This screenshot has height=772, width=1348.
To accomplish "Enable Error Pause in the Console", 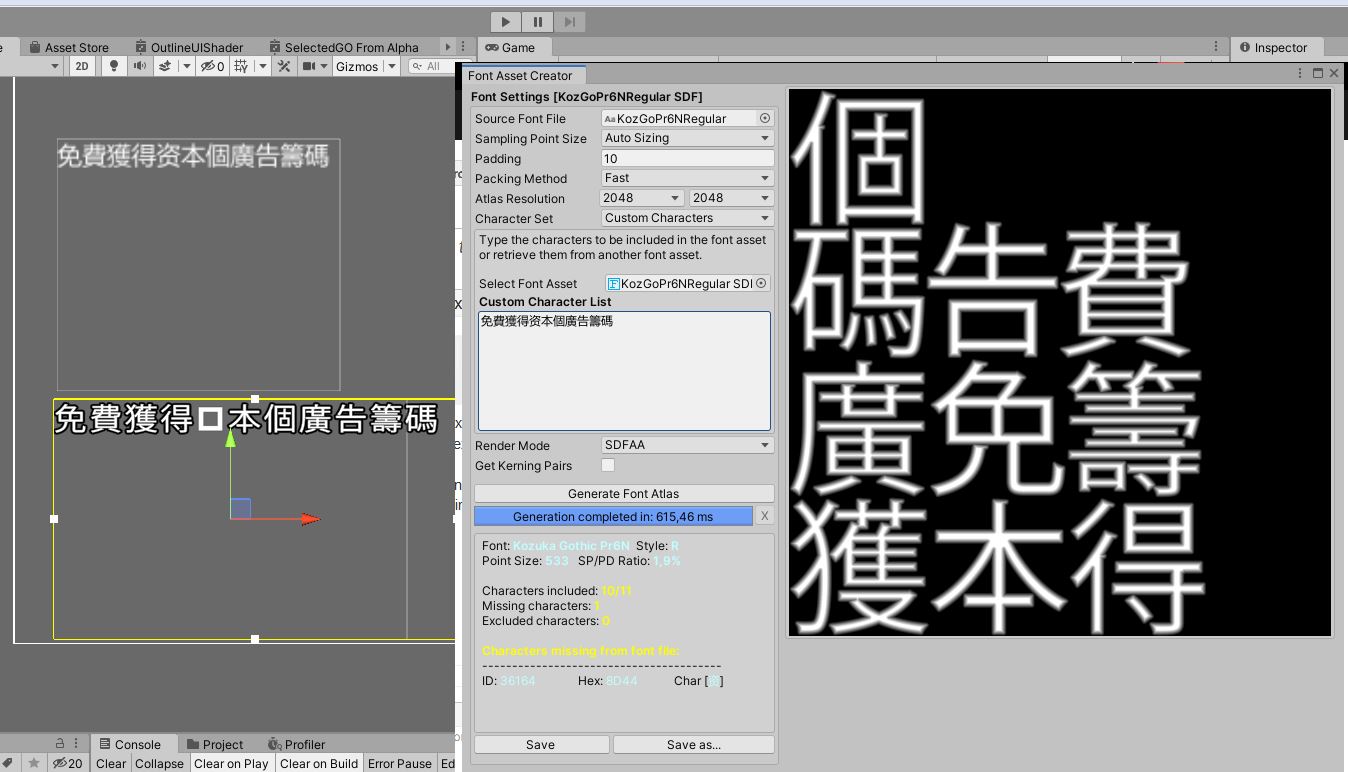I will (x=399, y=763).
